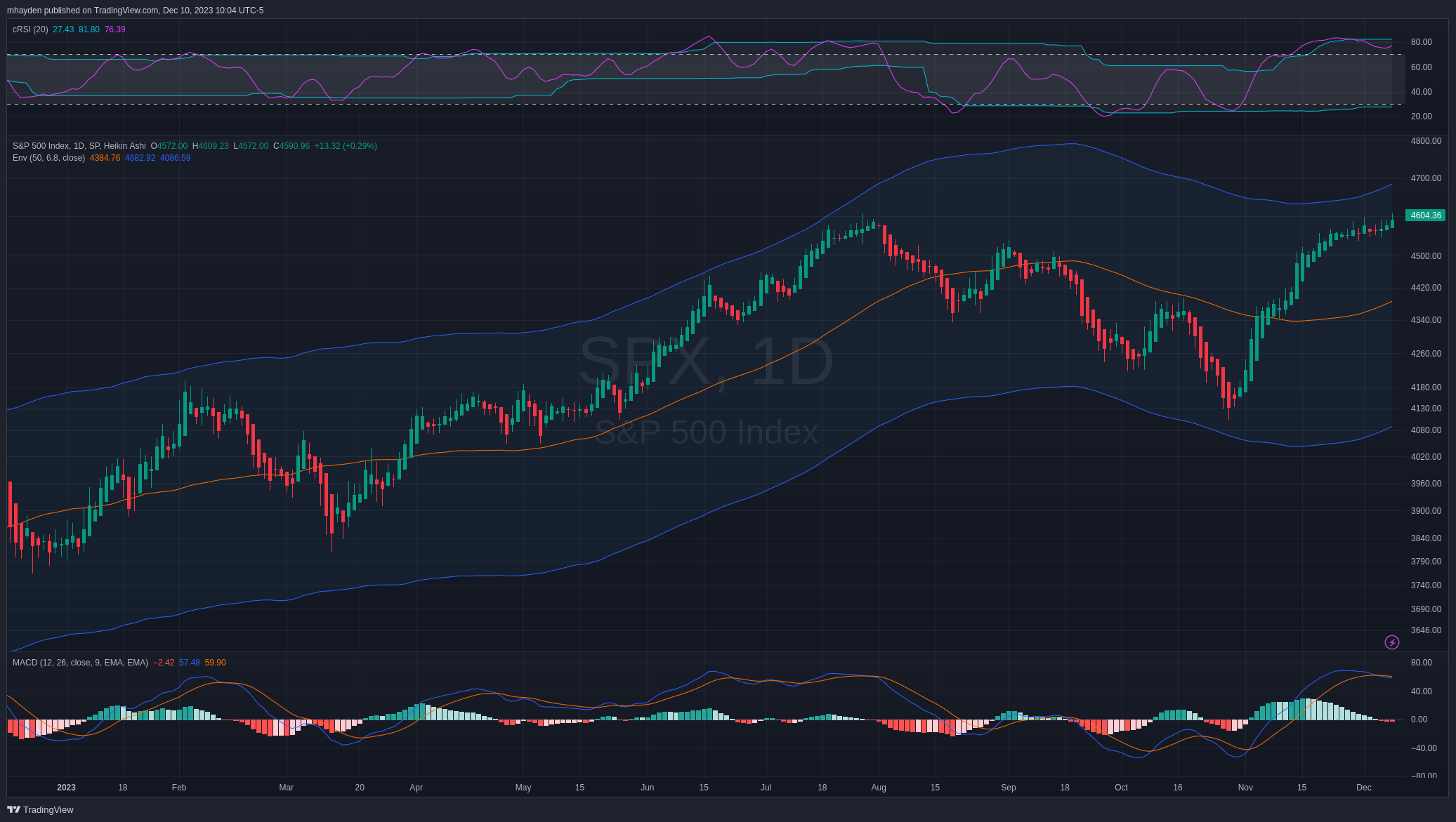The width and height of the screenshot is (1456, 822).
Task: Click the 4180.00 price axis label
Action: click(1426, 387)
